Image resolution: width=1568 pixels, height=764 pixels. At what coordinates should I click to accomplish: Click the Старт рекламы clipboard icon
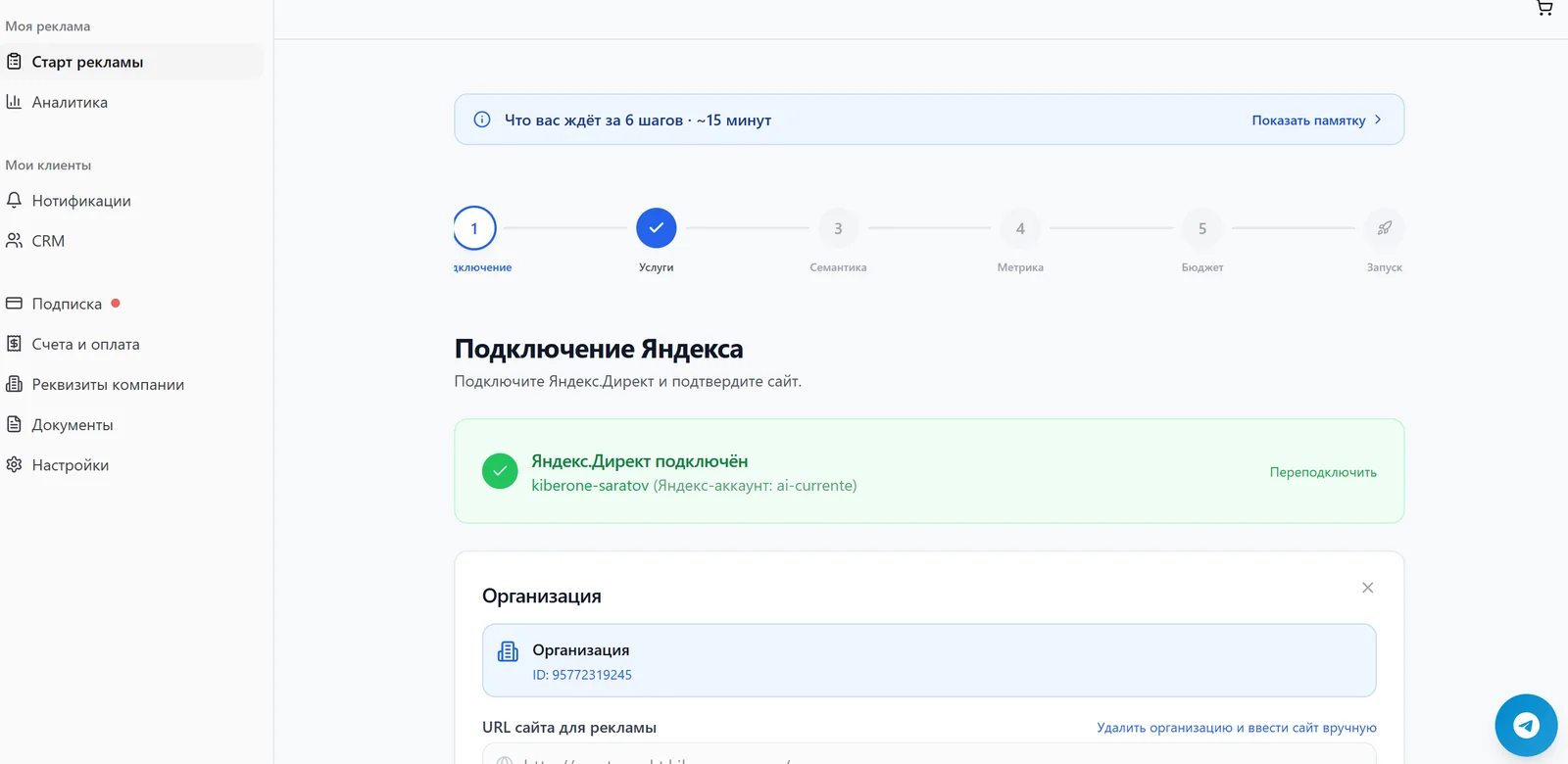coord(14,62)
